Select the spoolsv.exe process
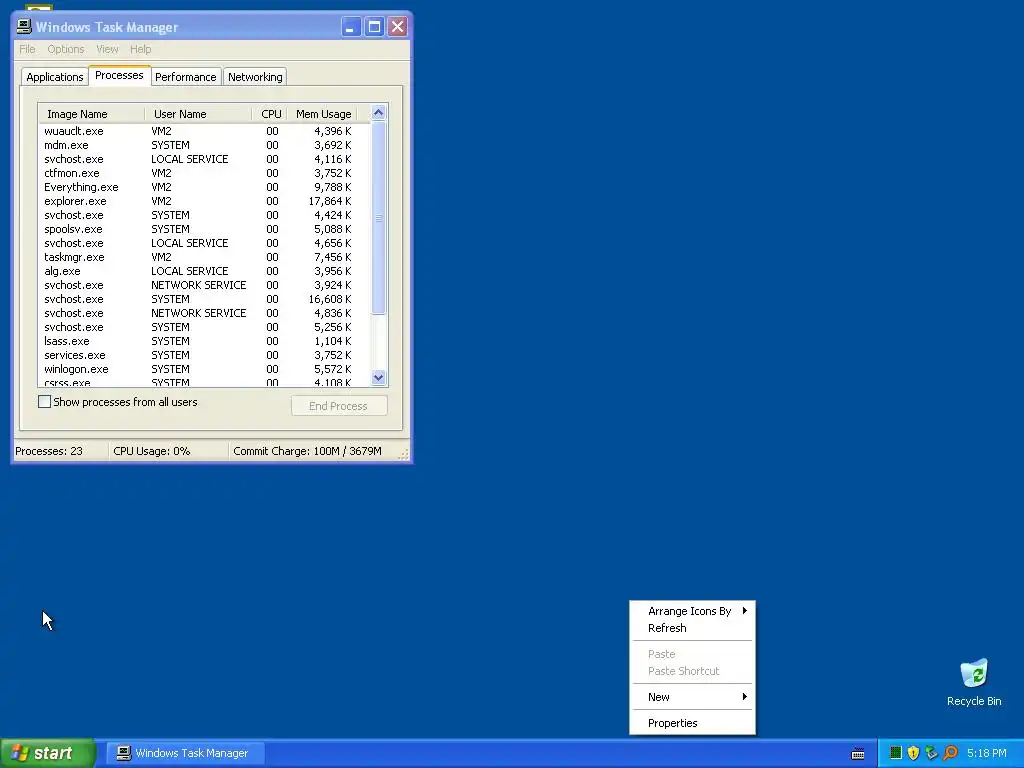Screen dimensions: 1024x768 click(x=204, y=229)
